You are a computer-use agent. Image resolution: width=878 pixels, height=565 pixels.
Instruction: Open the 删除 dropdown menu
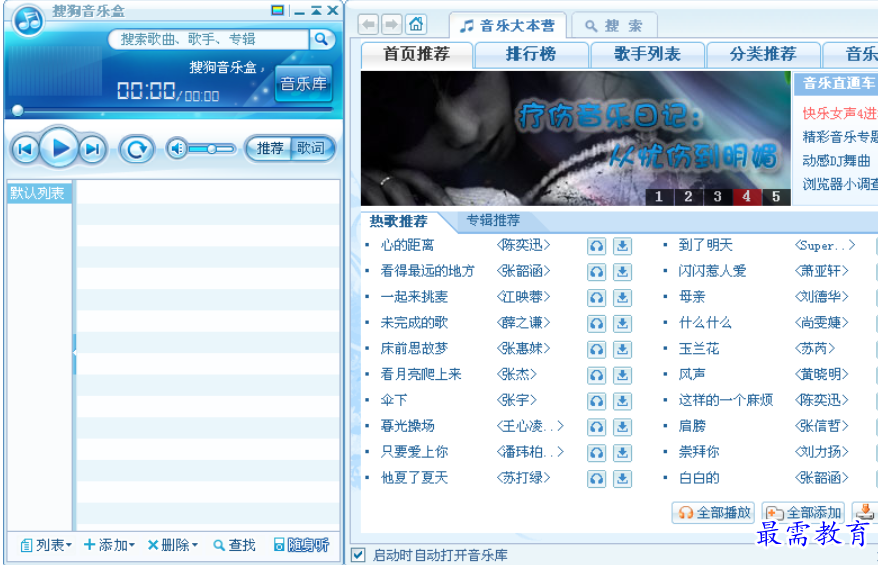pyautogui.click(x=172, y=545)
